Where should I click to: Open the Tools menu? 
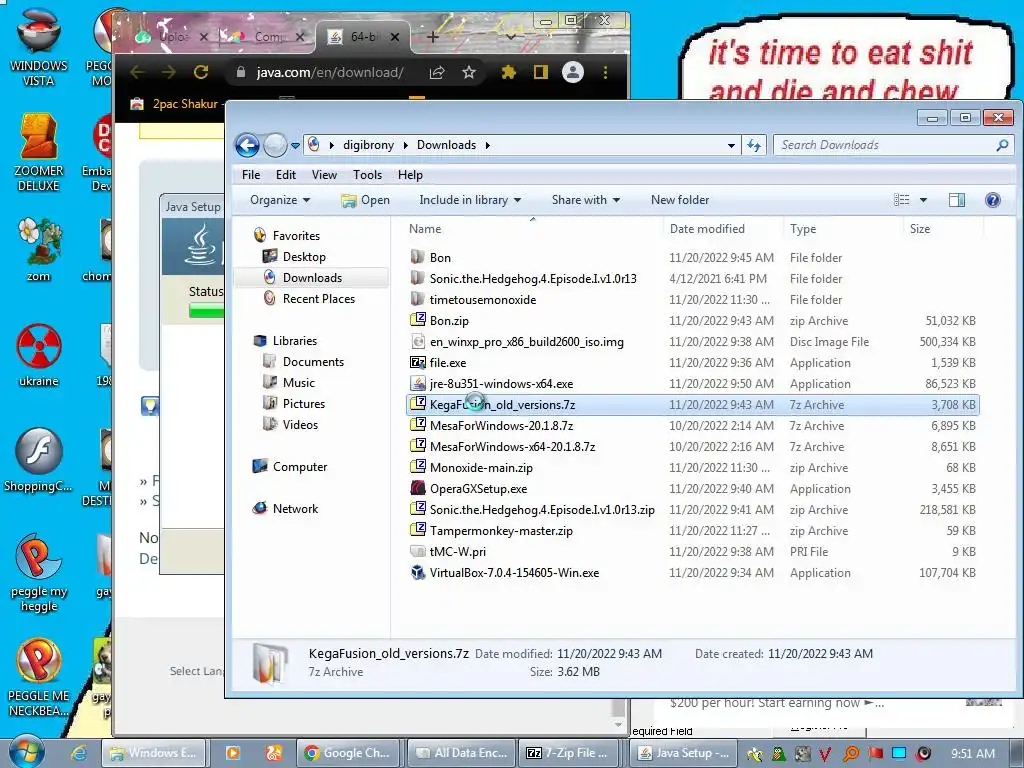[368, 175]
